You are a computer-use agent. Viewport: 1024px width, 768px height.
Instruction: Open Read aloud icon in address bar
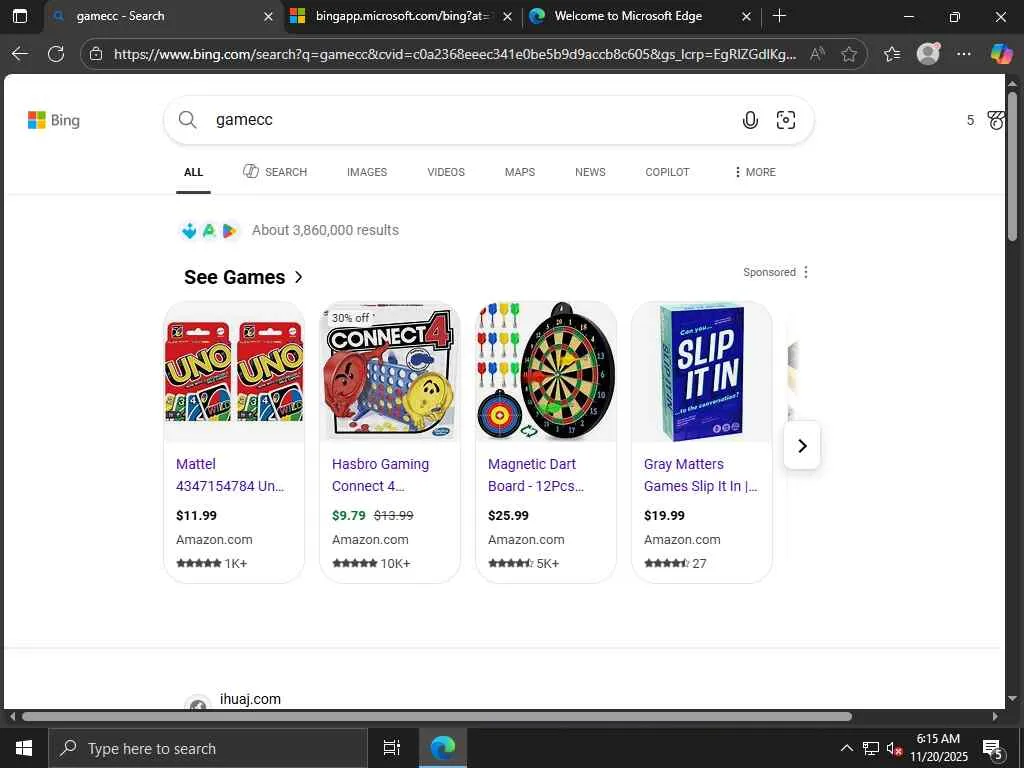click(817, 54)
